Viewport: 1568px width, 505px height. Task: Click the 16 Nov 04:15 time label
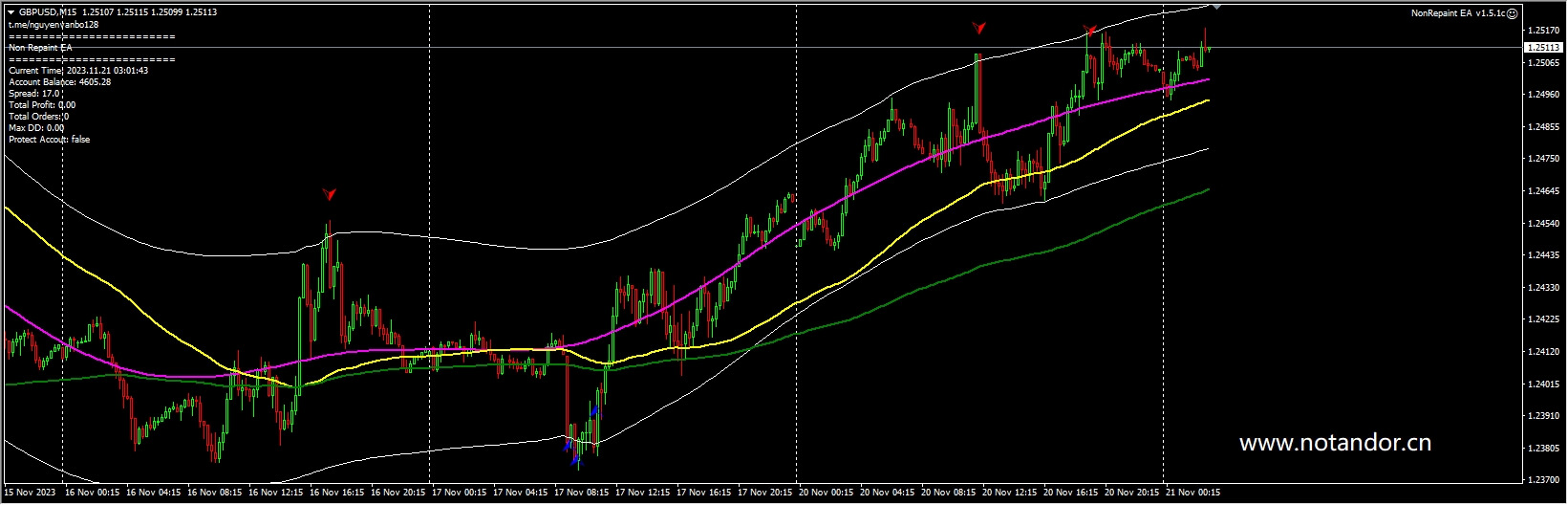click(x=154, y=493)
